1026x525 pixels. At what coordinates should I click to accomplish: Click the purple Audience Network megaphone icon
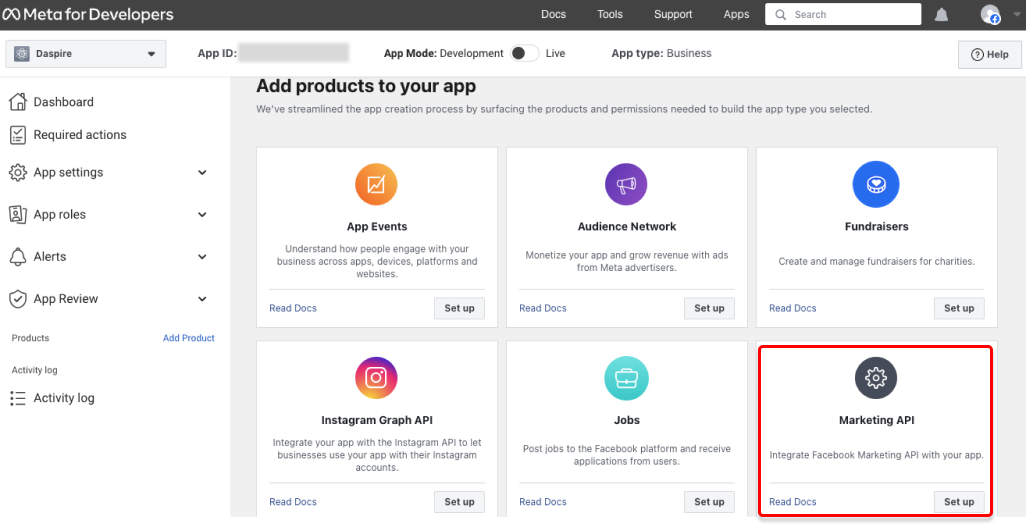(626, 185)
